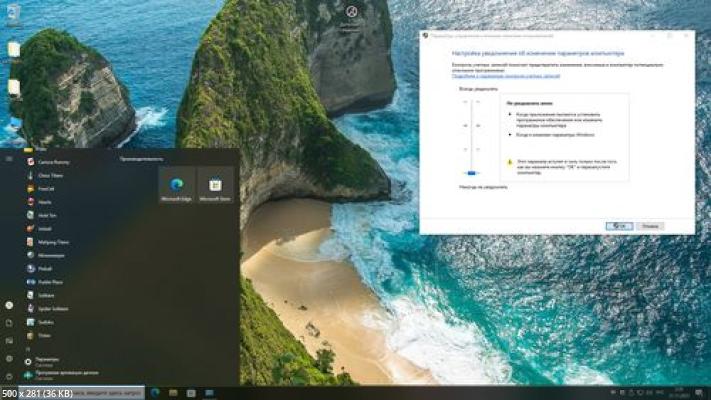Viewport: 711px width, 400px height.
Task: Open Purble Place from the app list
Action: click(x=52, y=282)
